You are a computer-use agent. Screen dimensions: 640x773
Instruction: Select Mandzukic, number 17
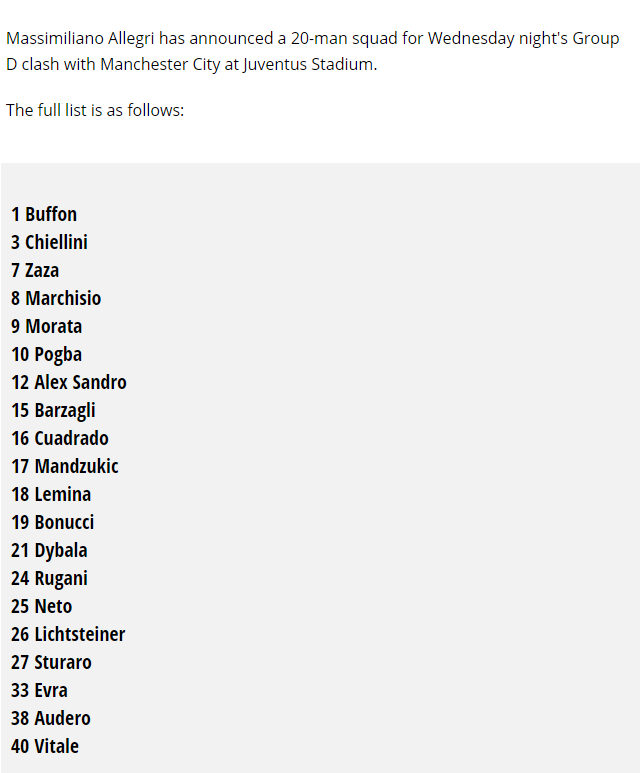coord(75,466)
